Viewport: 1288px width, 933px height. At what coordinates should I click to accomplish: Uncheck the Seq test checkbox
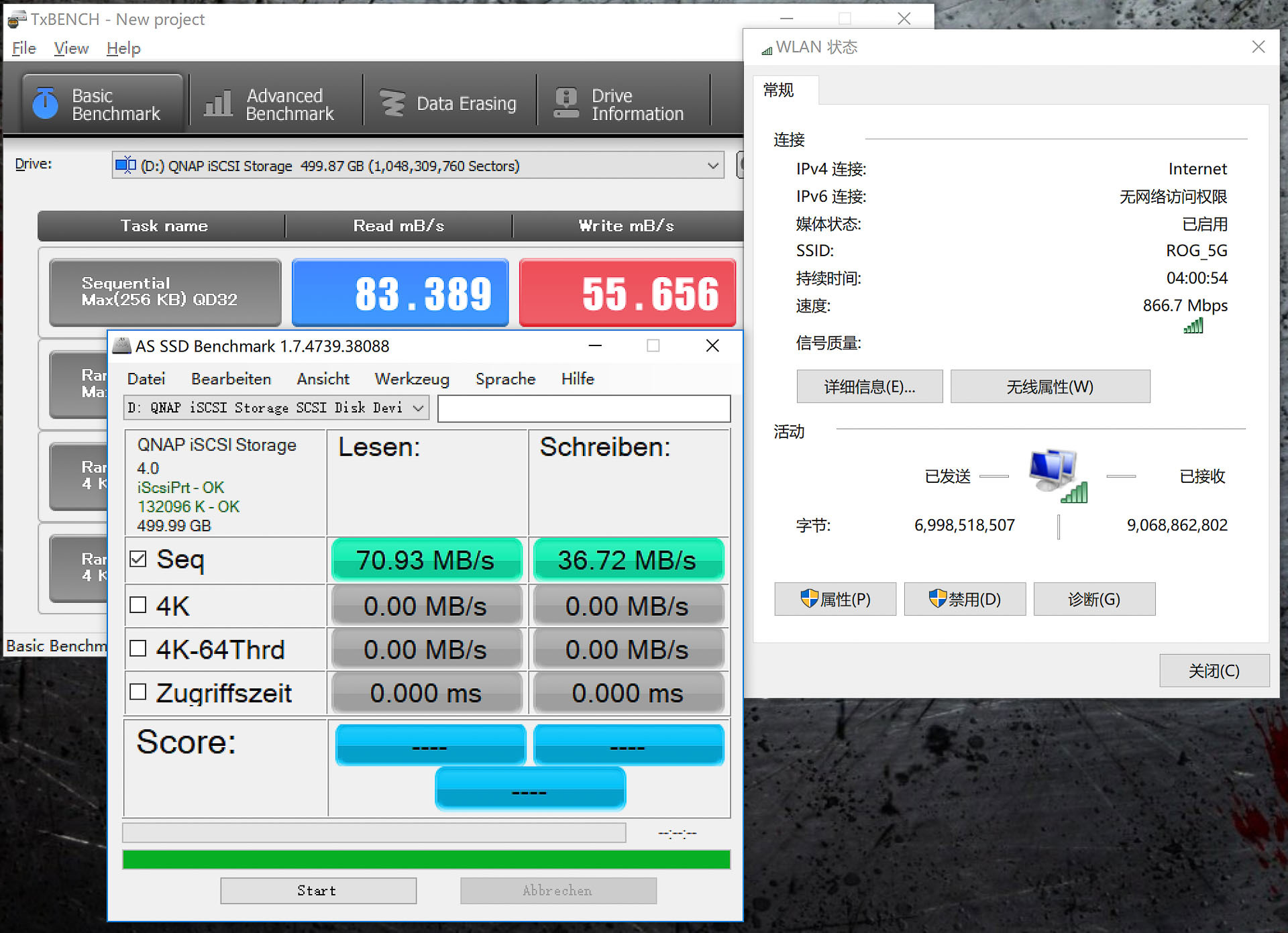coord(138,559)
